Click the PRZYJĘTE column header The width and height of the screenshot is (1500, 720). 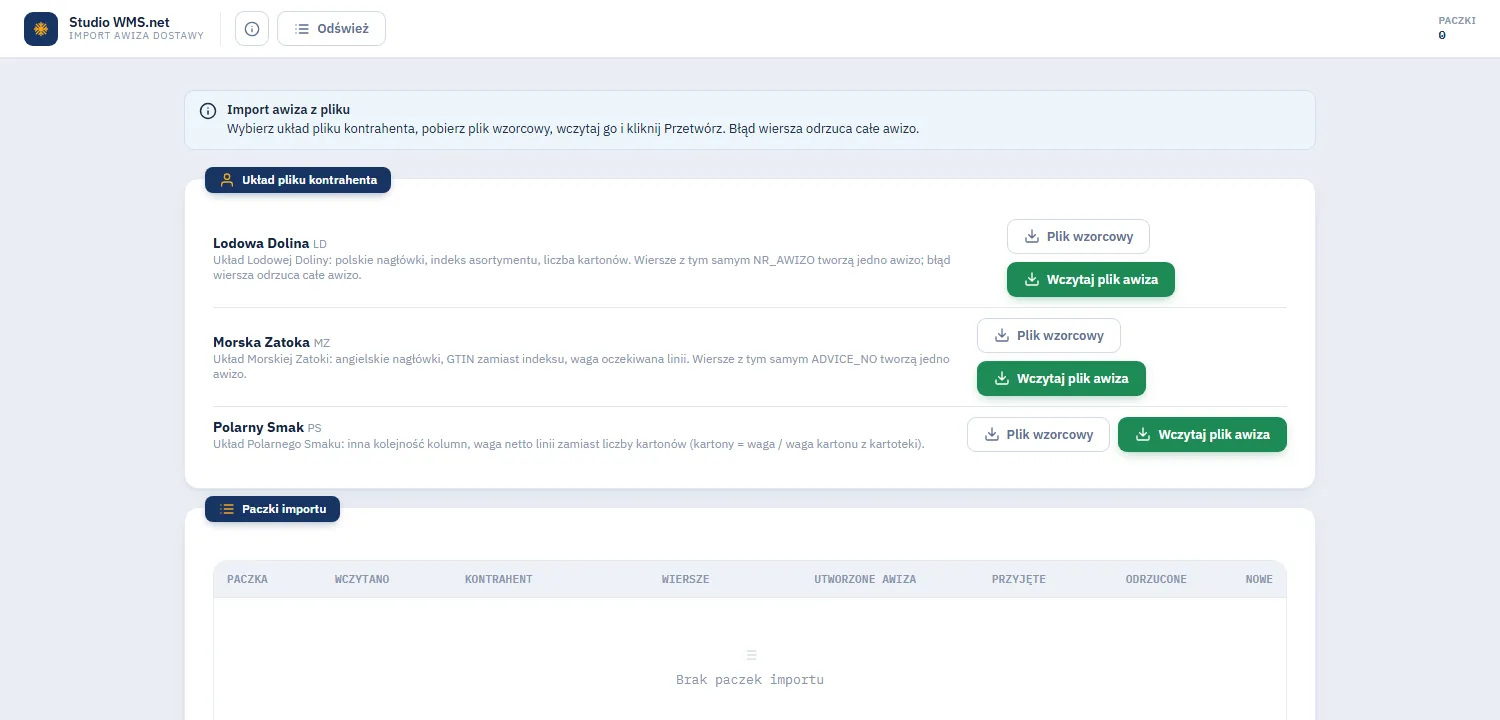pos(1018,579)
